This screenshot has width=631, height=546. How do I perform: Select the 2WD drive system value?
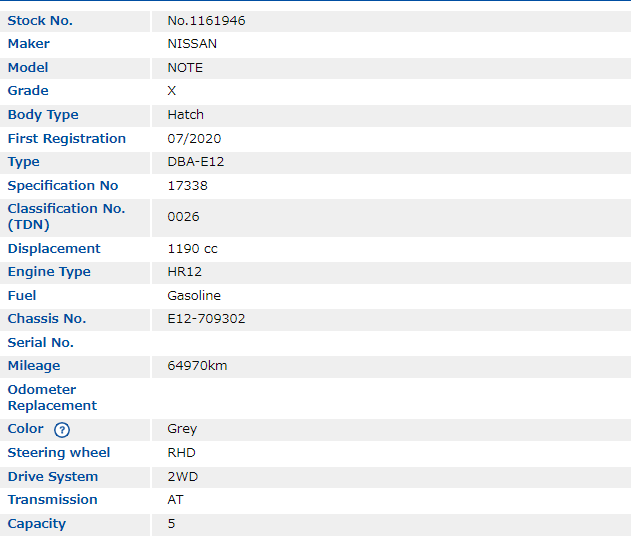(x=182, y=477)
